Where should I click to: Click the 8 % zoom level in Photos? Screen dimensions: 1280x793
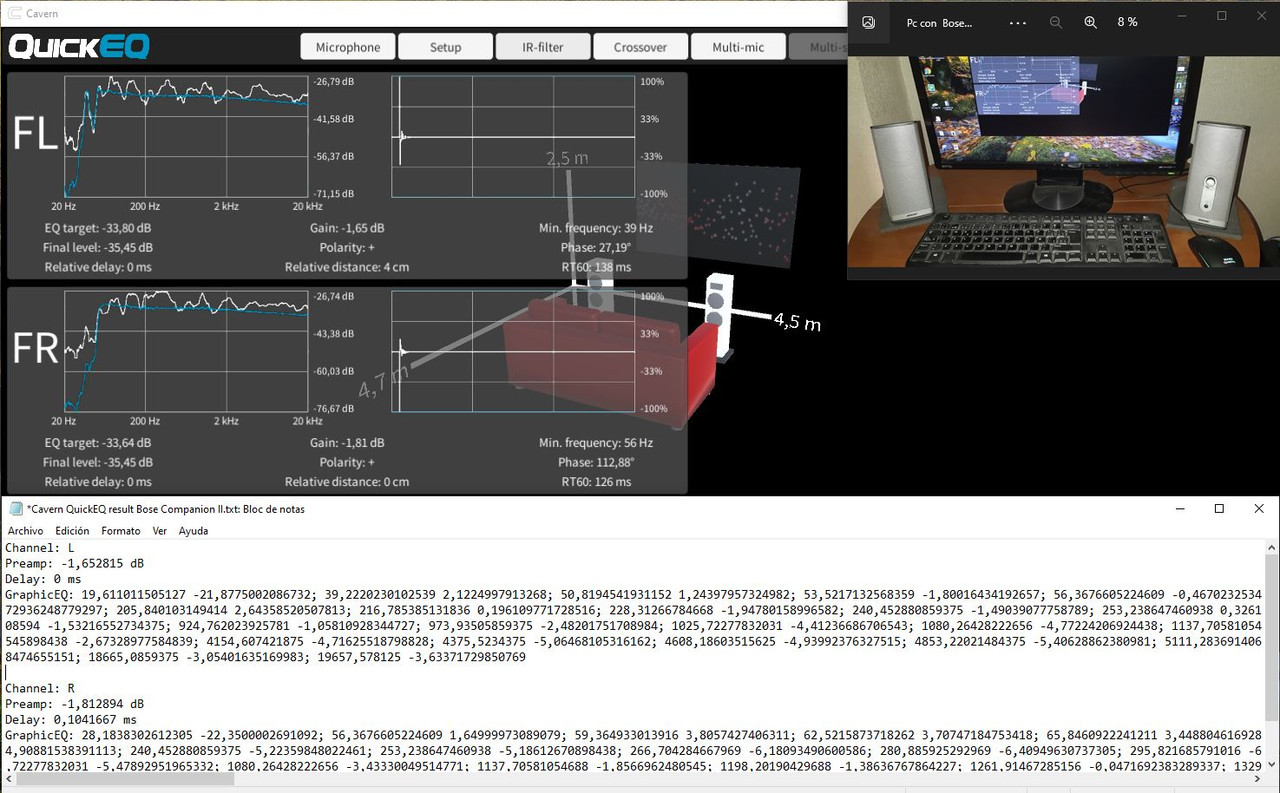pyautogui.click(x=1126, y=22)
